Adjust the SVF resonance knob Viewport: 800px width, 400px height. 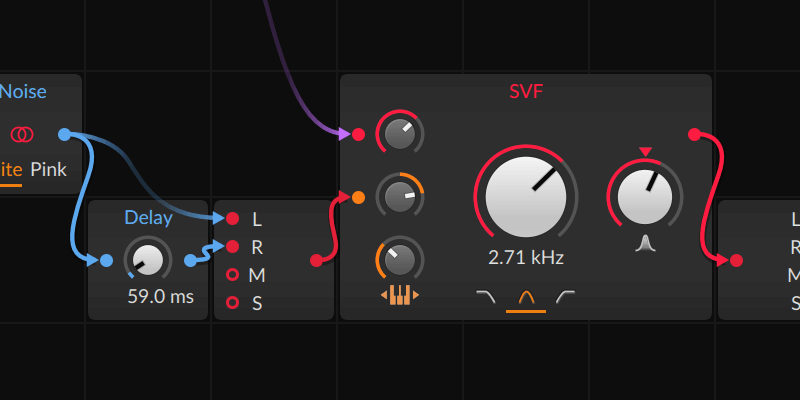pos(645,197)
